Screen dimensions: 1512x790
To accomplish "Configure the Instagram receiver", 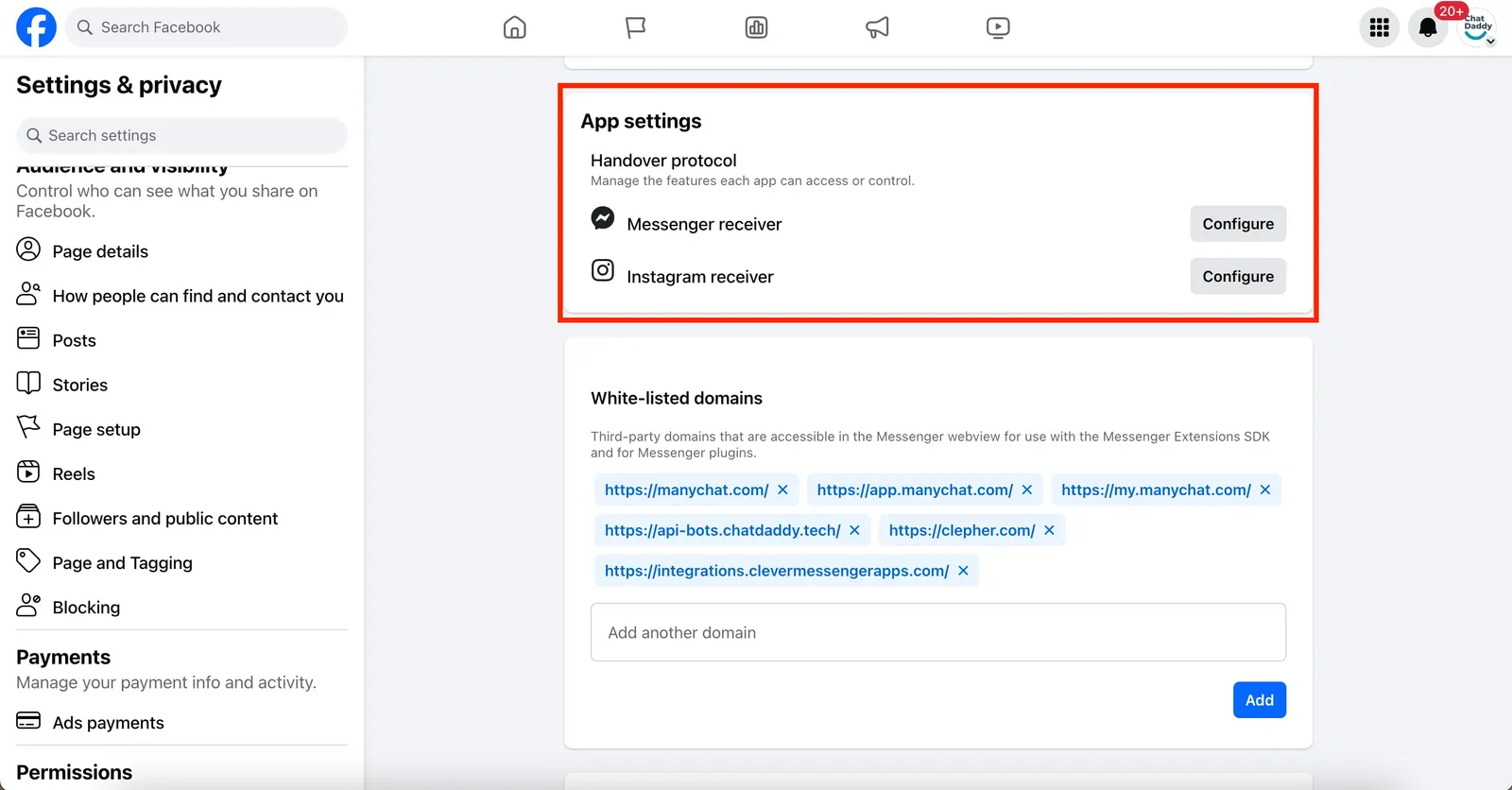I will (1237, 276).
